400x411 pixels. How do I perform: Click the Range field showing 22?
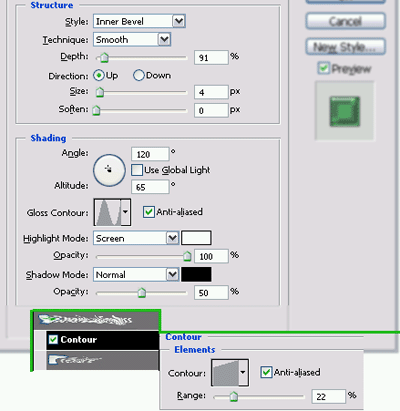click(x=329, y=396)
